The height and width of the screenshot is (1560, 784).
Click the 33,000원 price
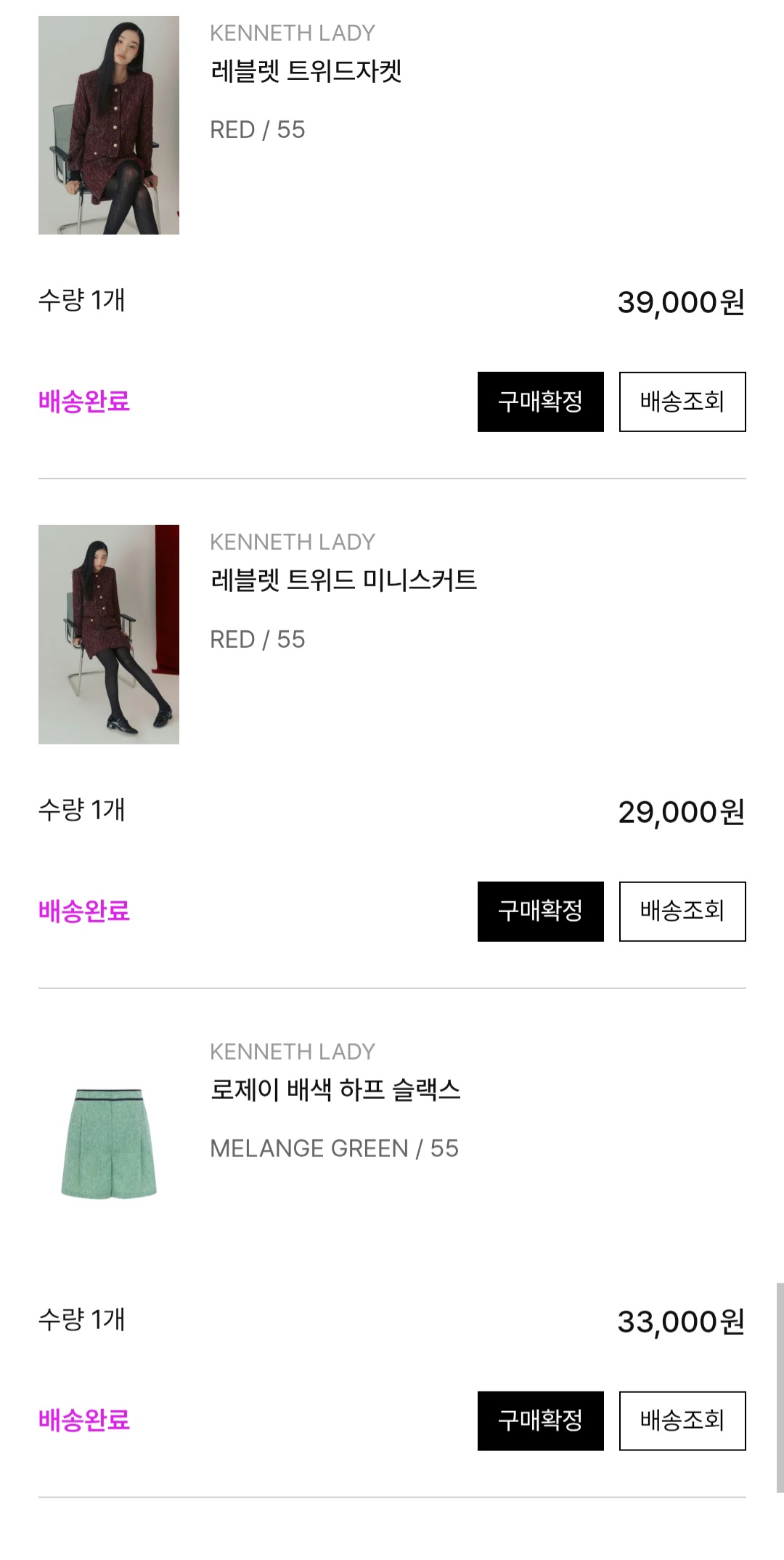click(x=680, y=1322)
